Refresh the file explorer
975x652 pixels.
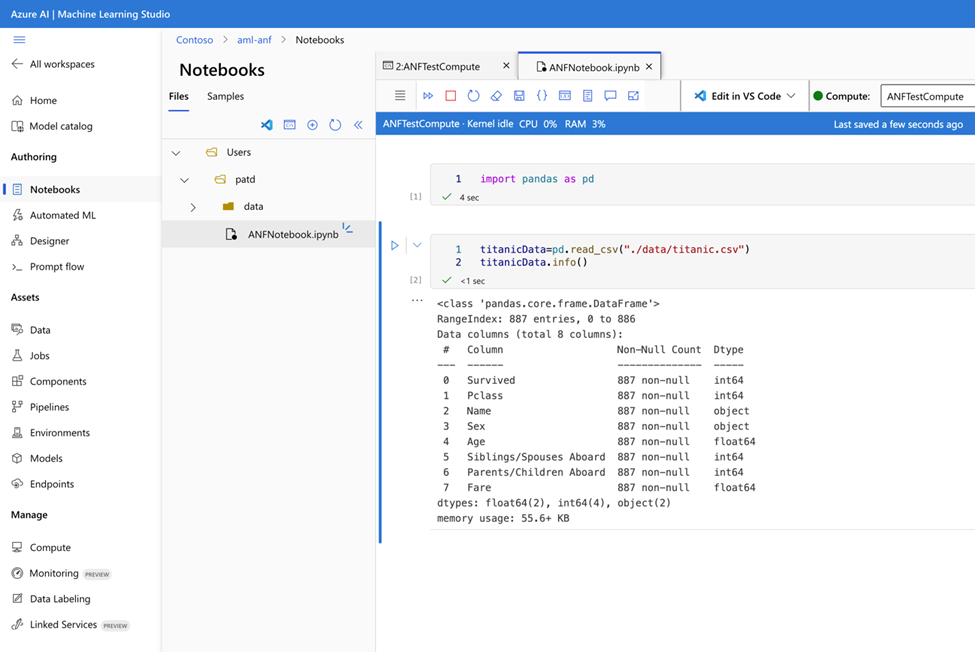[335, 125]
